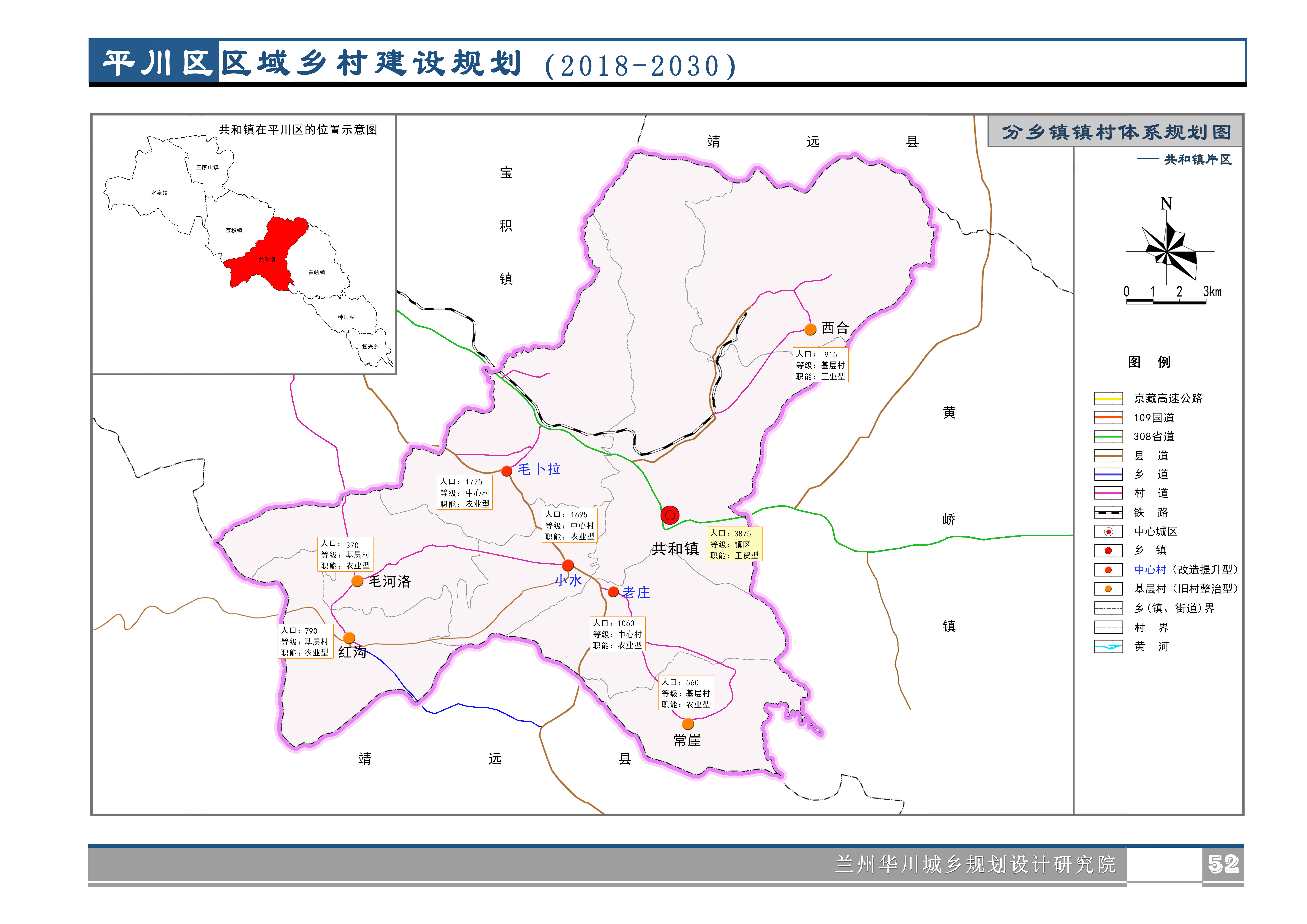Click the 常崖 village orange dot

click(688, 724)
